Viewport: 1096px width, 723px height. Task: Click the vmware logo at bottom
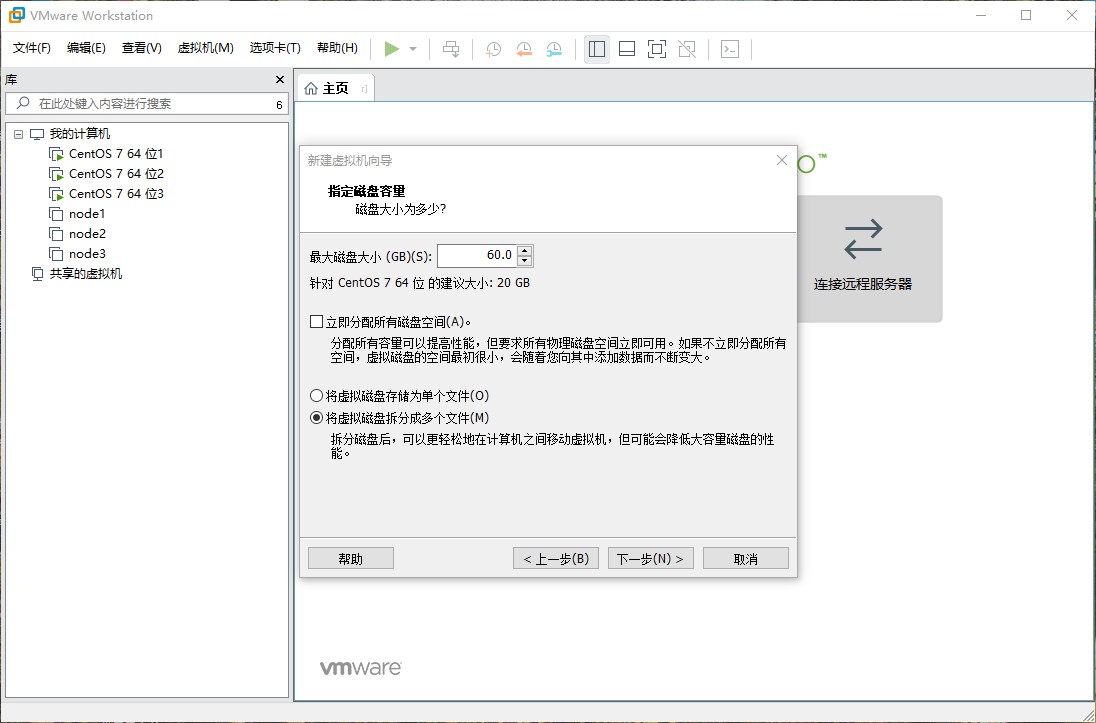[x=361, y=668]
